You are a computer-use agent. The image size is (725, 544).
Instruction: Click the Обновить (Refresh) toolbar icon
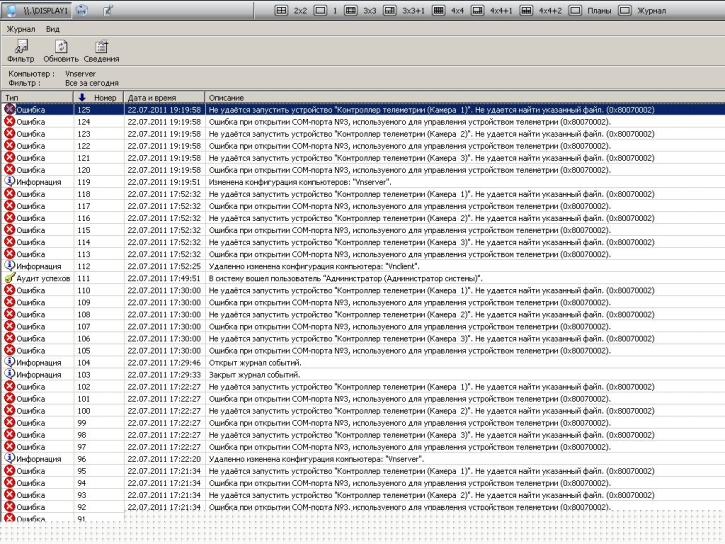(60, 51)
